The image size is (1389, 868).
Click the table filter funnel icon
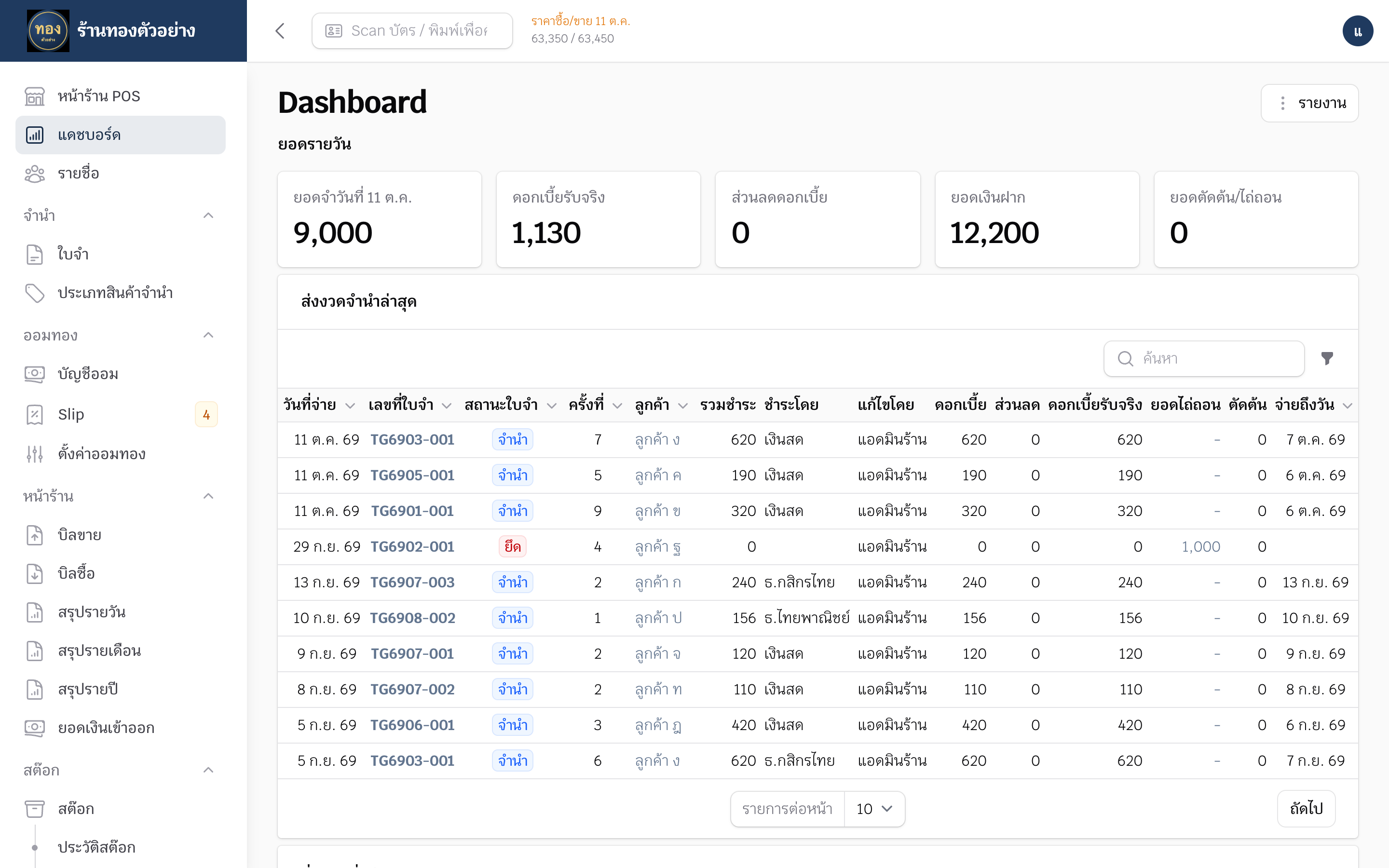click(x=1327, y=359)
